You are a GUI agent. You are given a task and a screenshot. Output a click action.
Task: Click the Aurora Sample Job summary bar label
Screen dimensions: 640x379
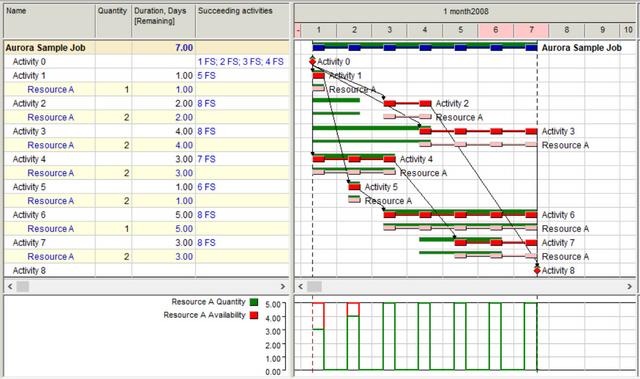[581, 48]
